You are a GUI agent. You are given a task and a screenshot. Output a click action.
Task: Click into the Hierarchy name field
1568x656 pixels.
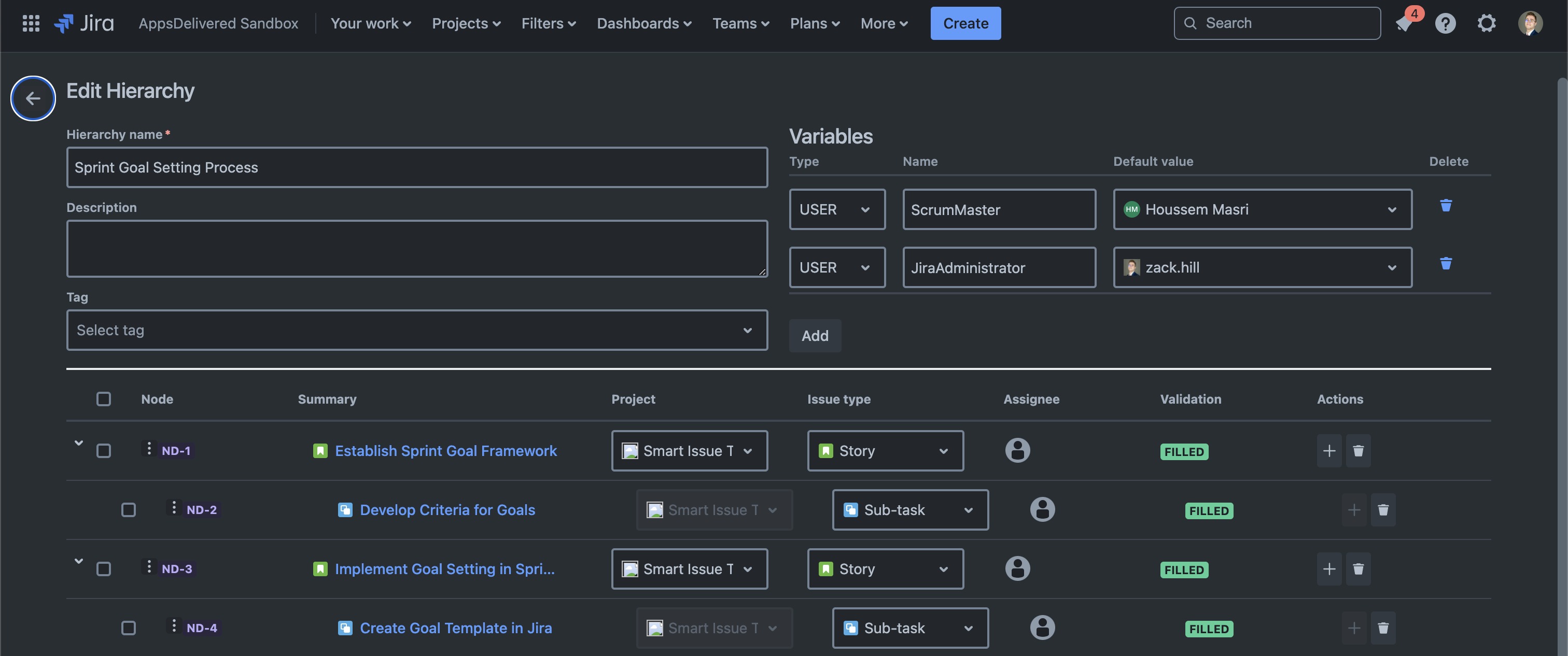(417, 167)
